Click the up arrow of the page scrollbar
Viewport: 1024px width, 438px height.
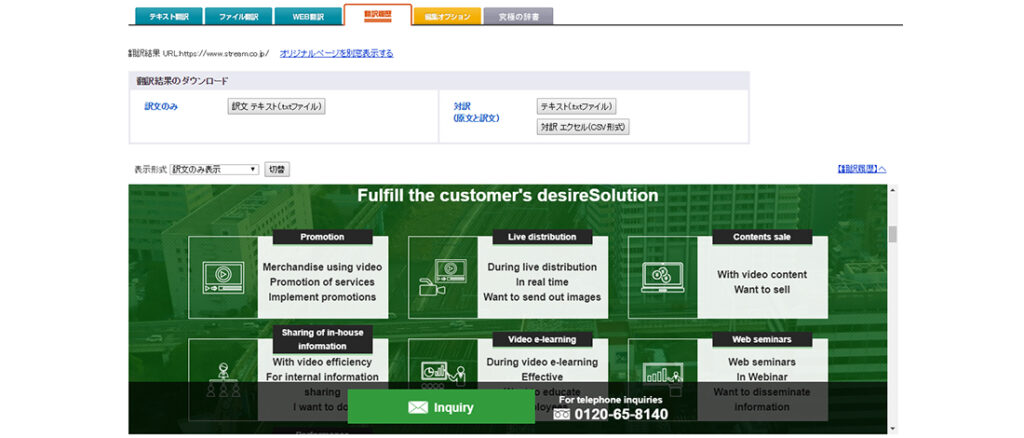pos(893,189)
